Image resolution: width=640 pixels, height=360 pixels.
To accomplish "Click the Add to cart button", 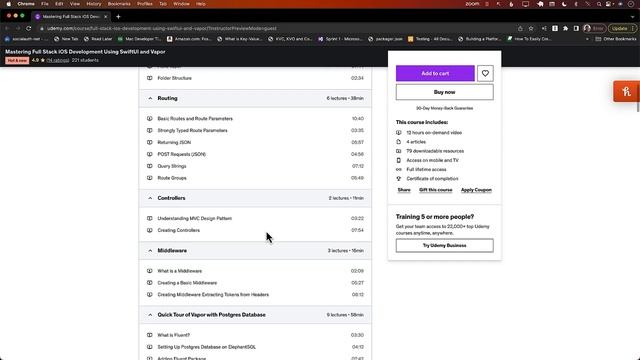I will tap(435, 73).
